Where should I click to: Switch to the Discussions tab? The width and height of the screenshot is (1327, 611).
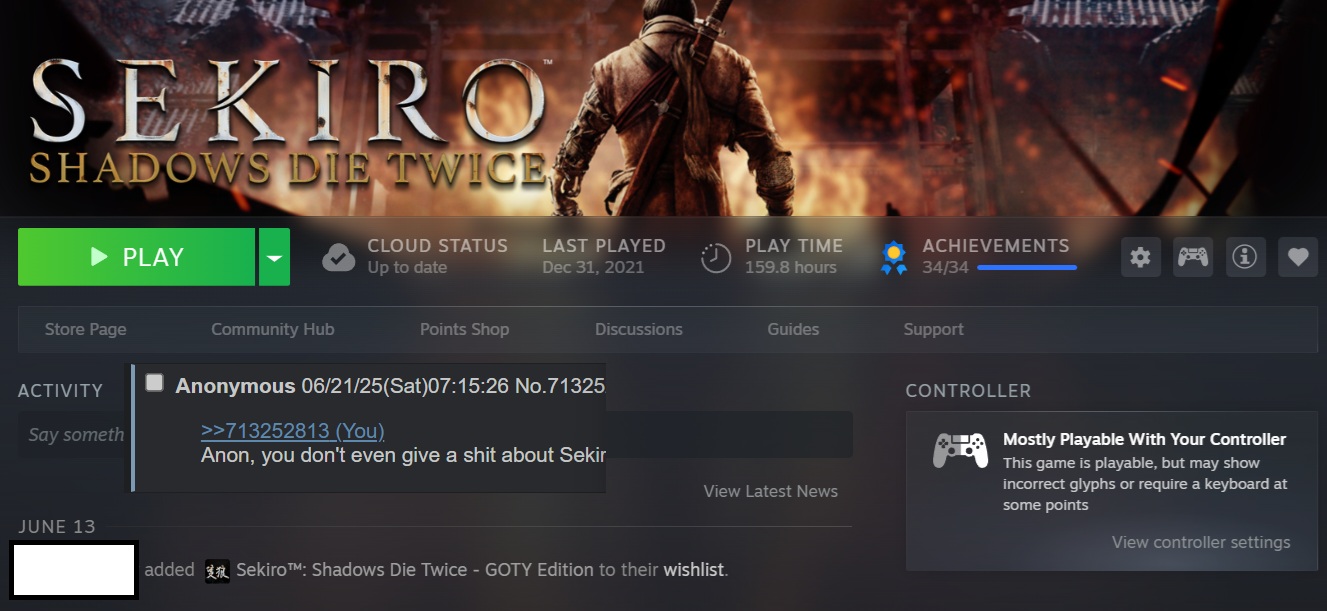[639, 329]
